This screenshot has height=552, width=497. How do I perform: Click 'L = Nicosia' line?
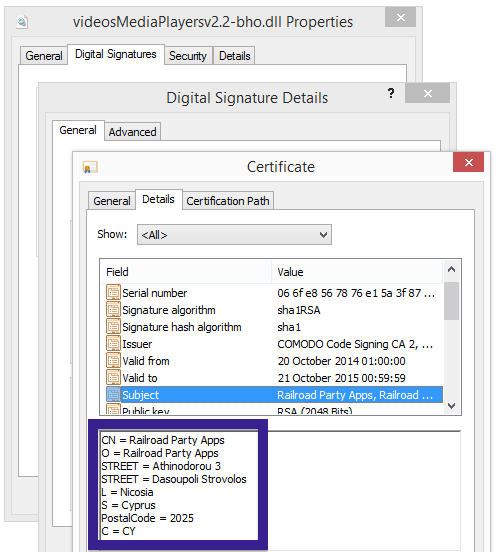tap(127, 492)
